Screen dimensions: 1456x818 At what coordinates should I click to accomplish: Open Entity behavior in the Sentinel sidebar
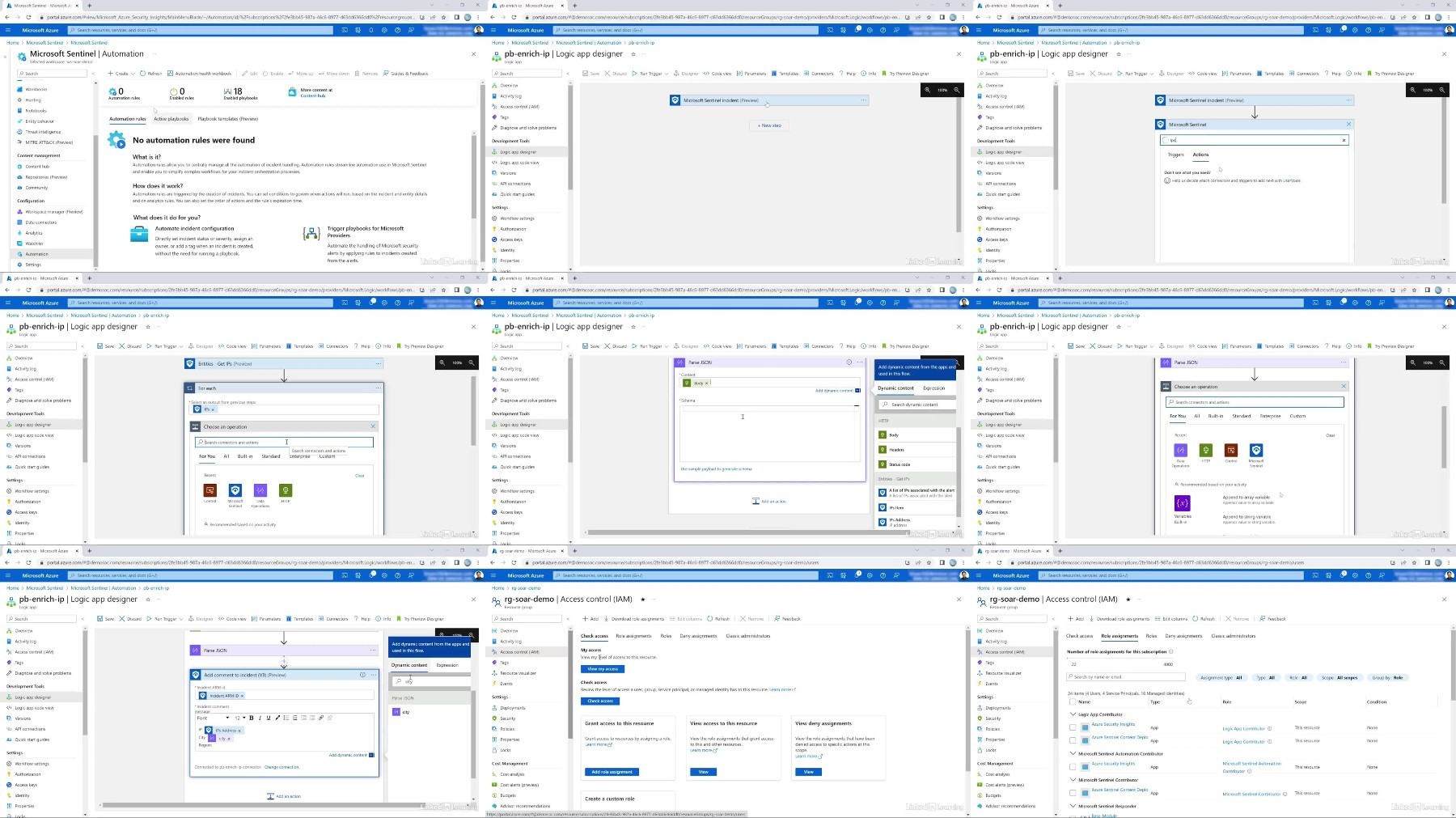[x=40, y=121]
